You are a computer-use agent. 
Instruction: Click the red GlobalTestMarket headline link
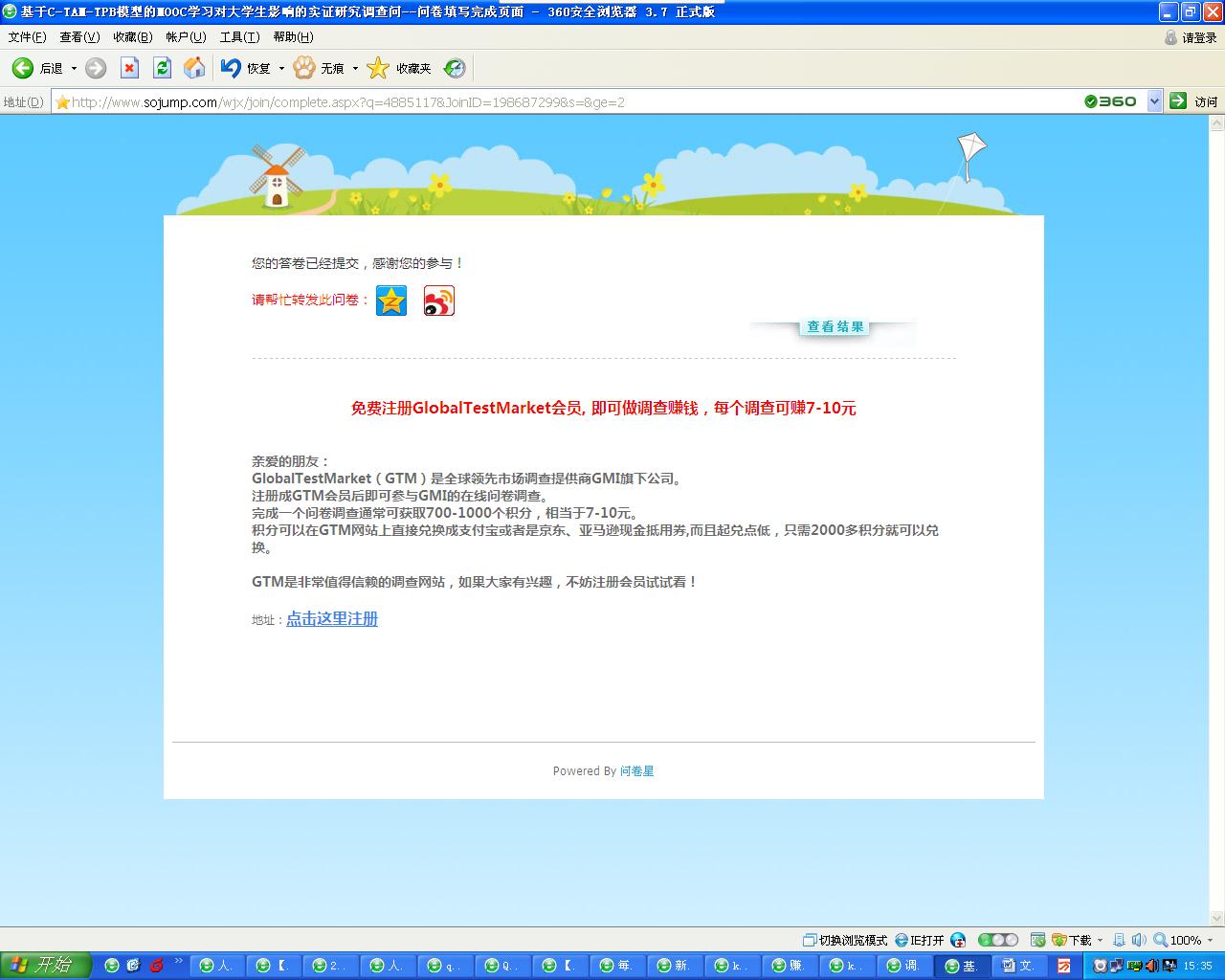pyautogui.click(x=604, y=409)
